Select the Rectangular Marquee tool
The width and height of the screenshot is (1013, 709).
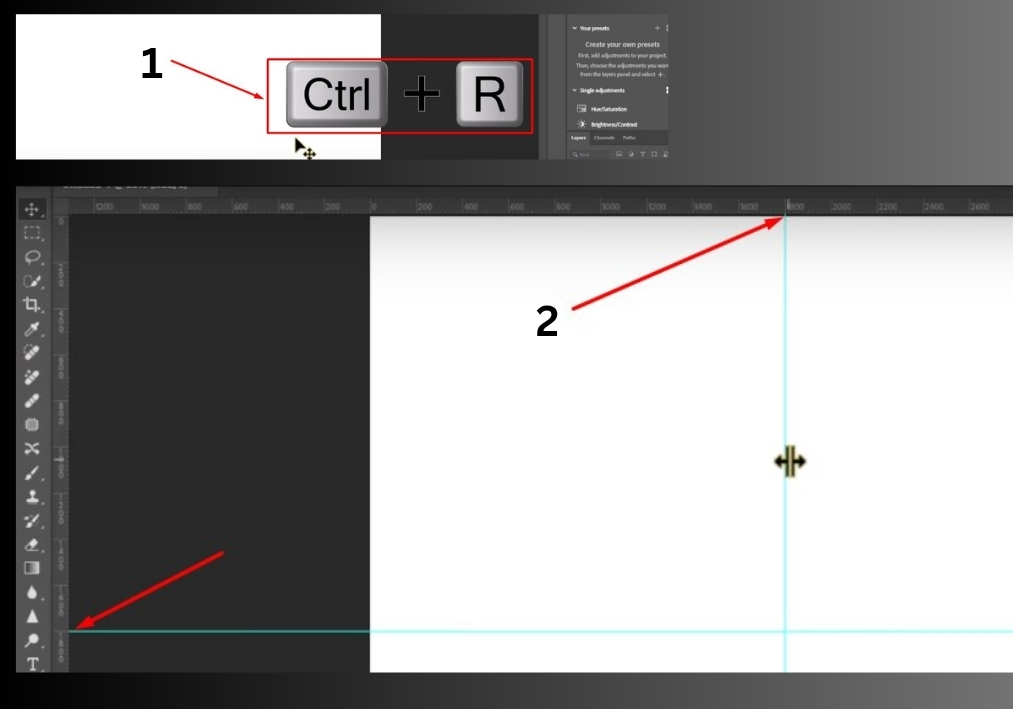(32, 233)
